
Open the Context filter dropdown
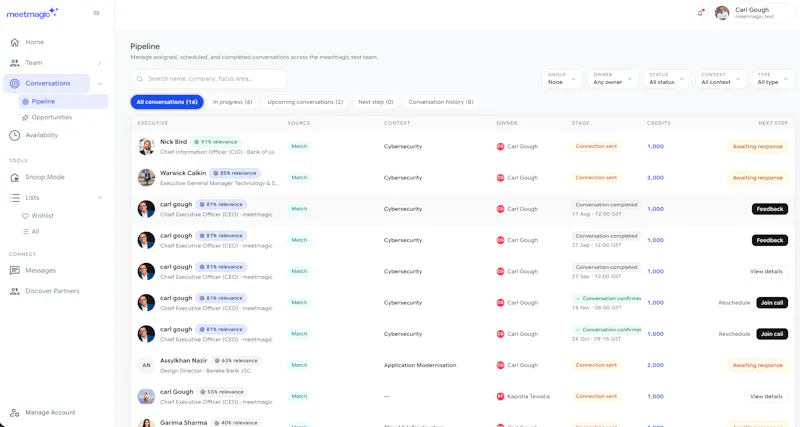click(721, 79)
